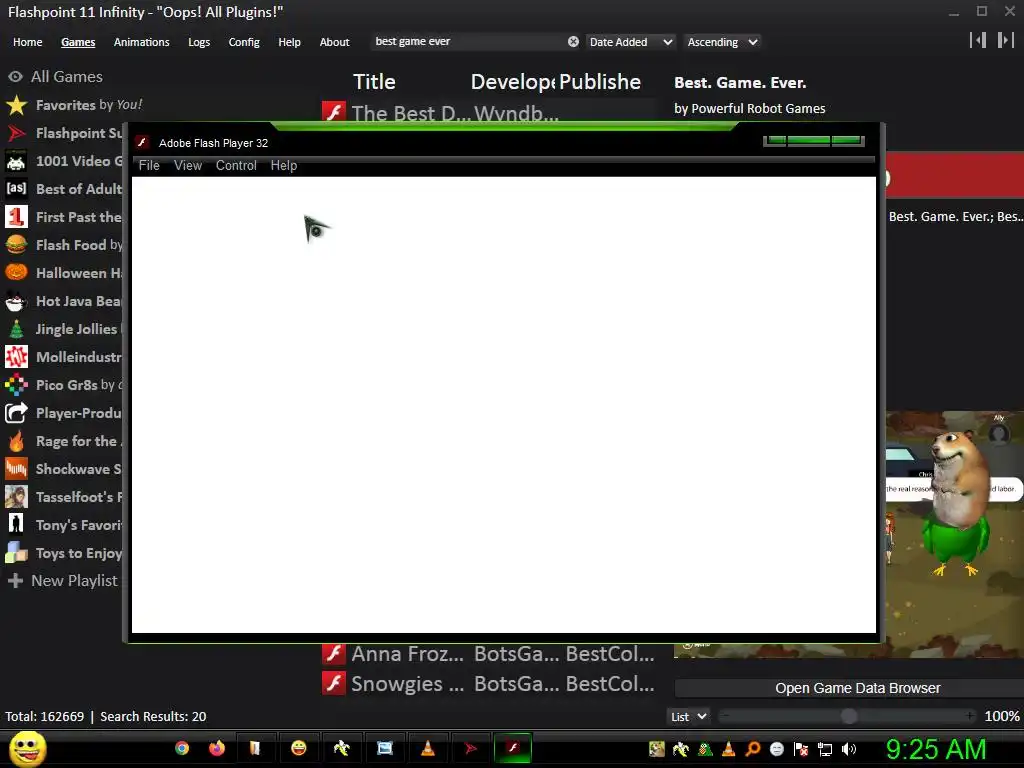Screen dimensions: 1024x768
Task: Clear the search box with the X icon
Action: (x=573, y=42)
